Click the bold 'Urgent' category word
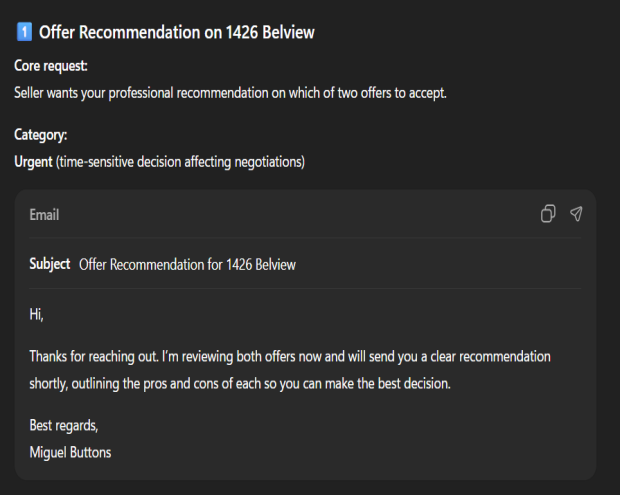 33,161
